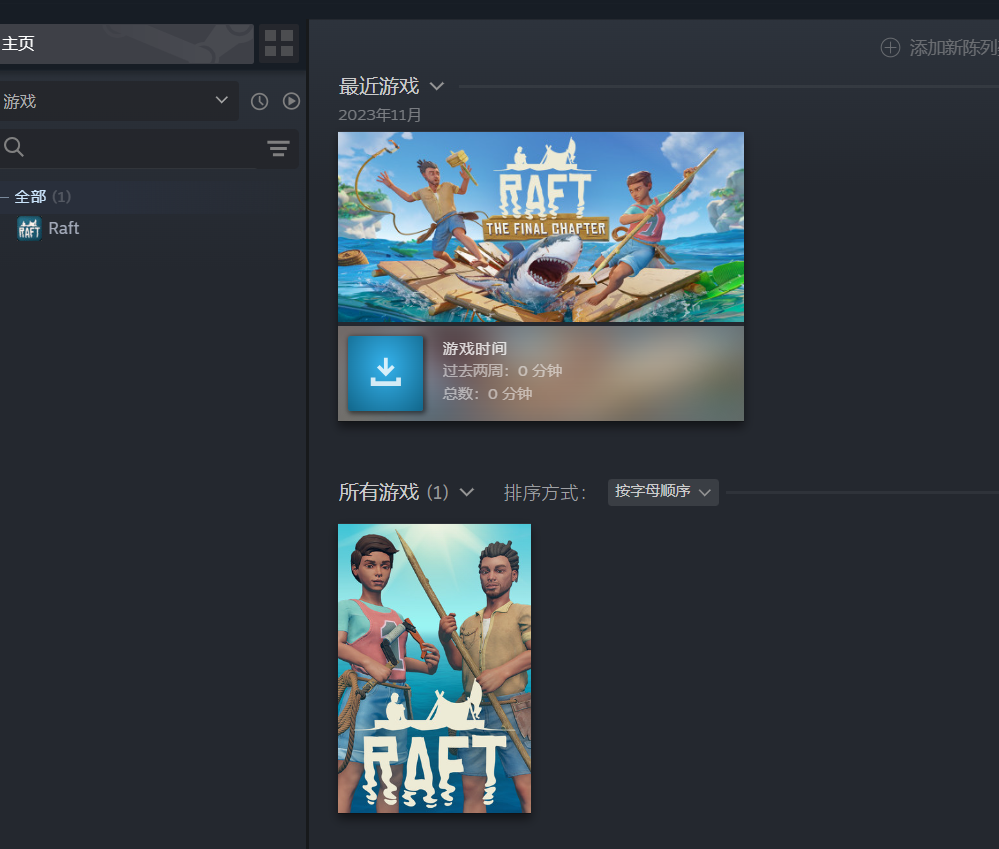The height and width of the screenshot is (849, 999).
Task: Open the 所有游戏 shelf dropdown
Action: (467, 492)
